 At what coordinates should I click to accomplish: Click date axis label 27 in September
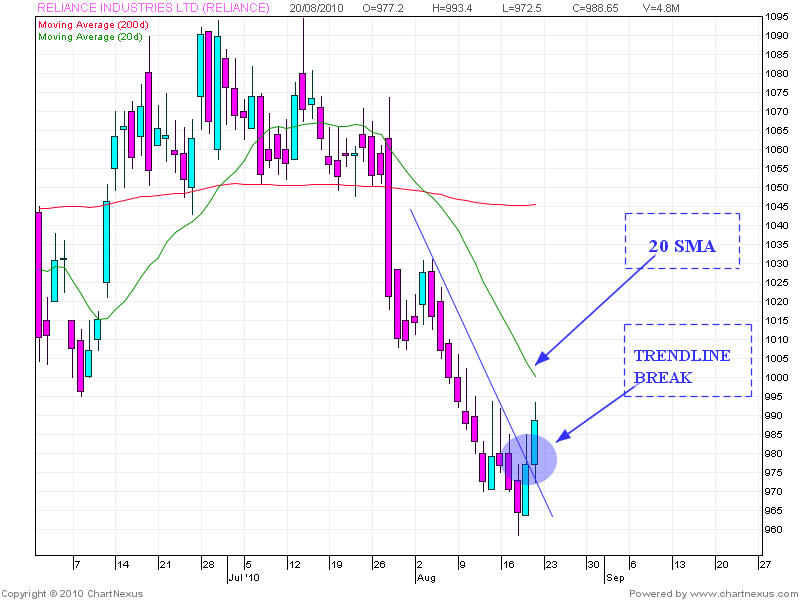pos(765,565)
